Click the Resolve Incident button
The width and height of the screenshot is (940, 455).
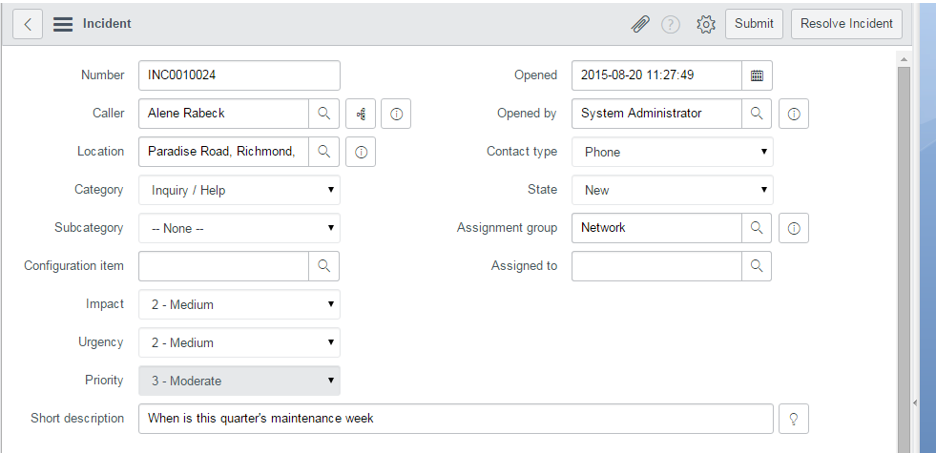846,24
